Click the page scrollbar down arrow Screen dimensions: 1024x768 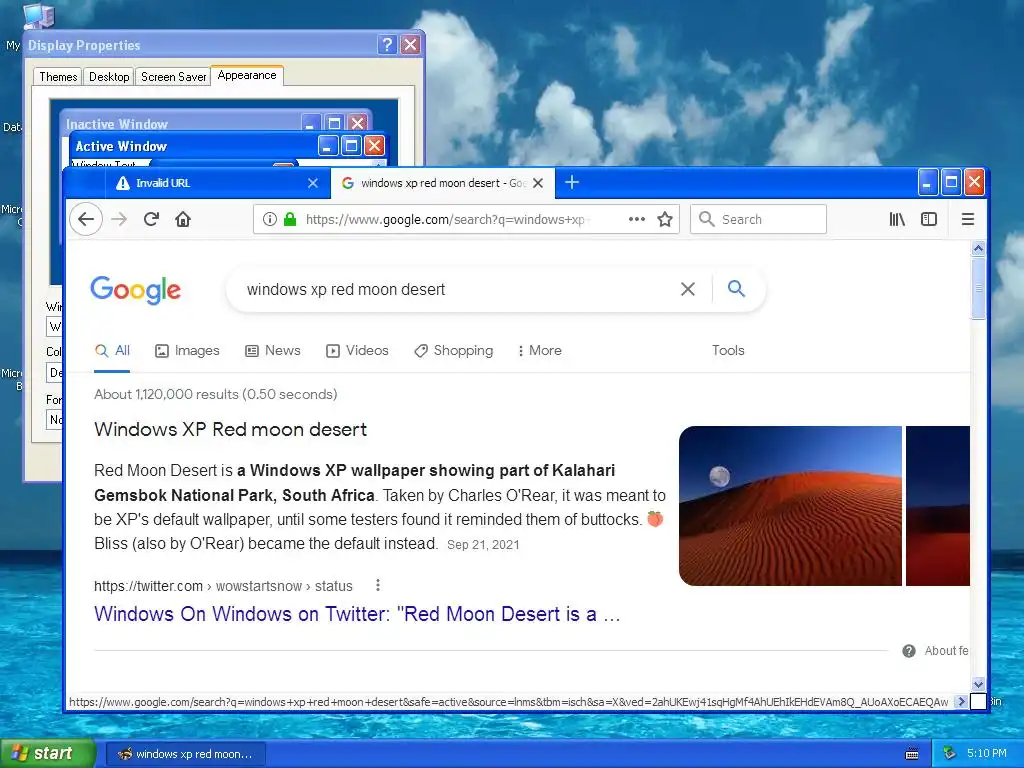coord(978,684)
